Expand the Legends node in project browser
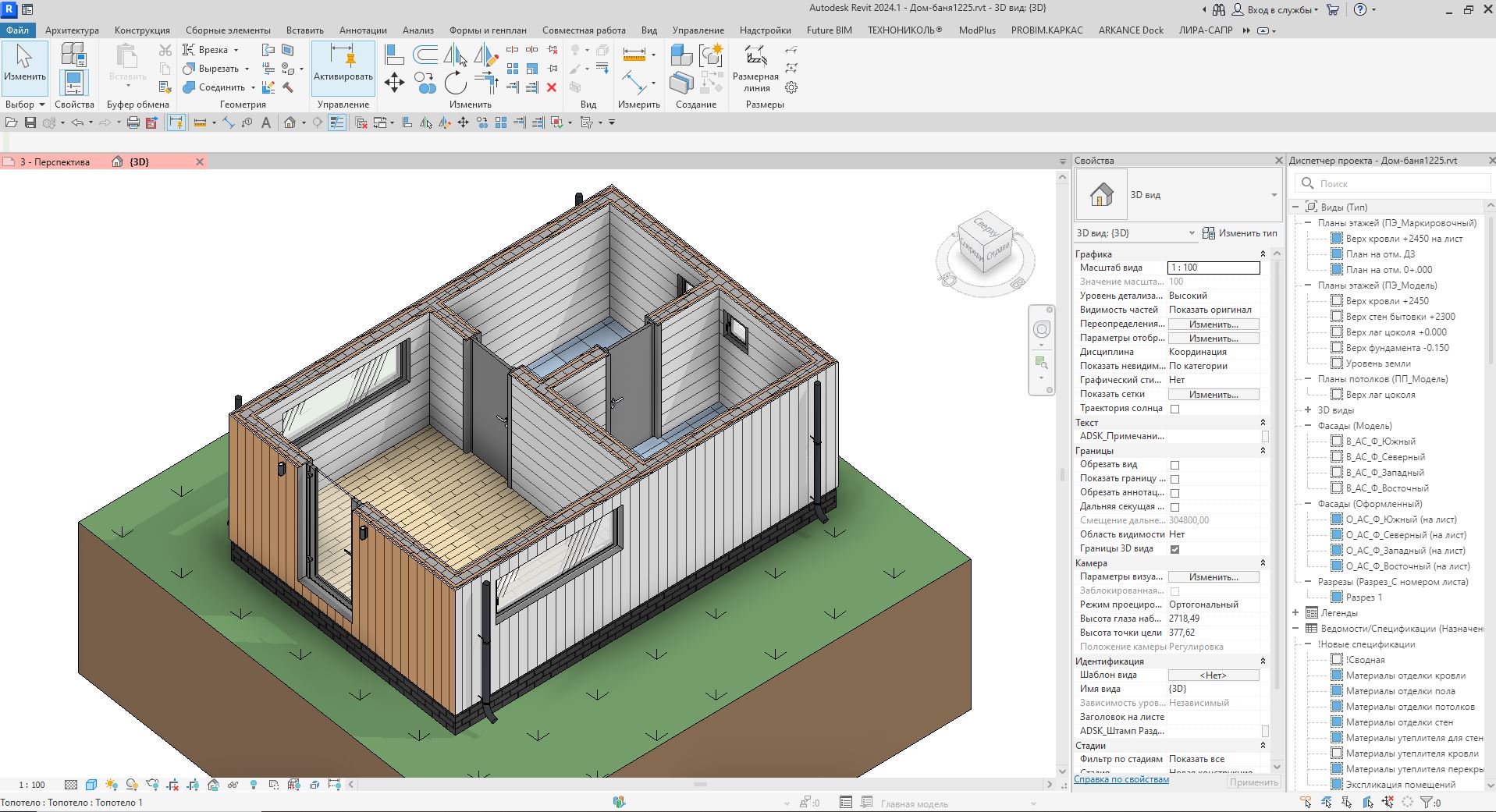 pyautogui.click(x=1295, y=613)
